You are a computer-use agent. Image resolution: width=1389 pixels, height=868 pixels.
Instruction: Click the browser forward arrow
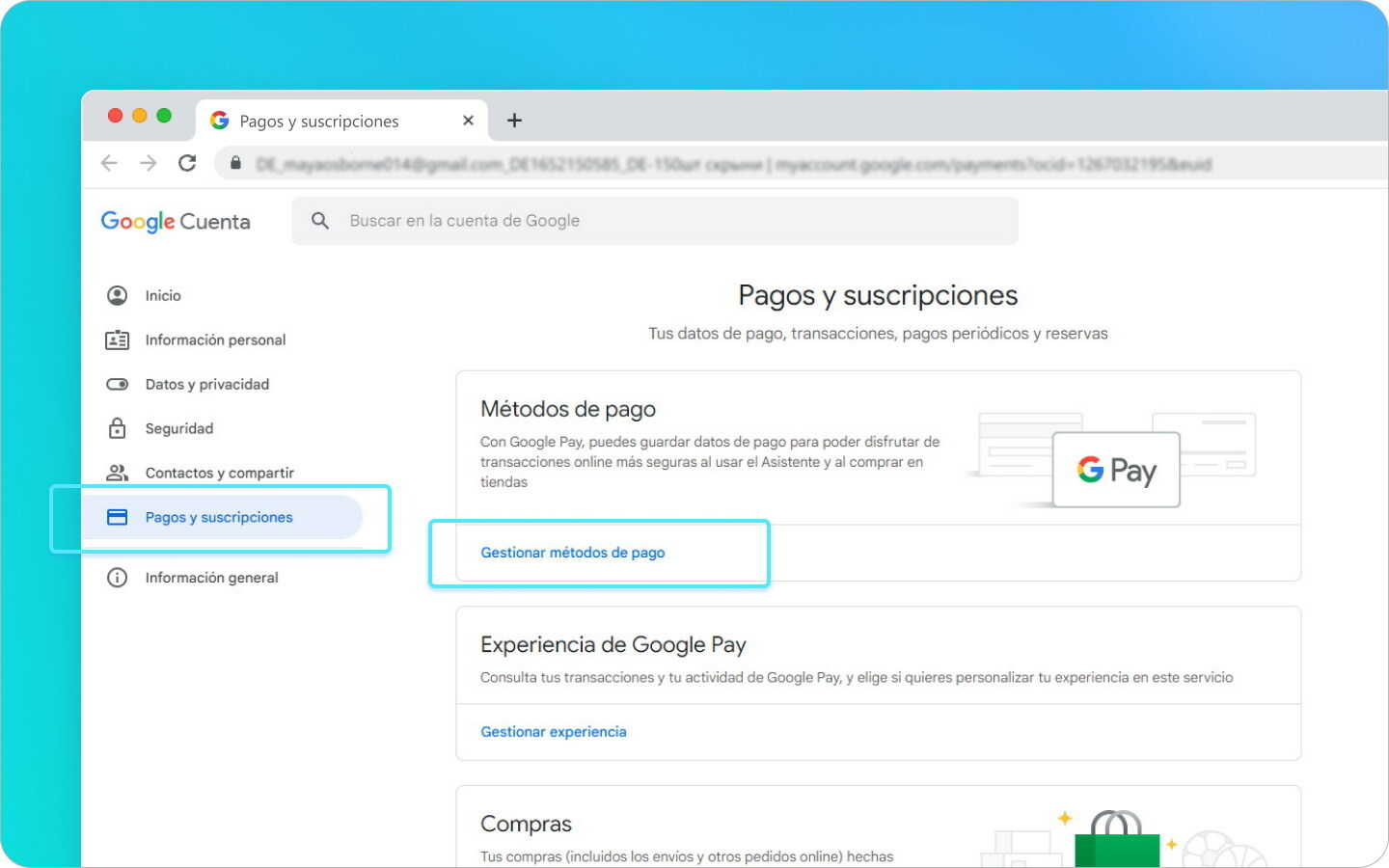[148, 163]
